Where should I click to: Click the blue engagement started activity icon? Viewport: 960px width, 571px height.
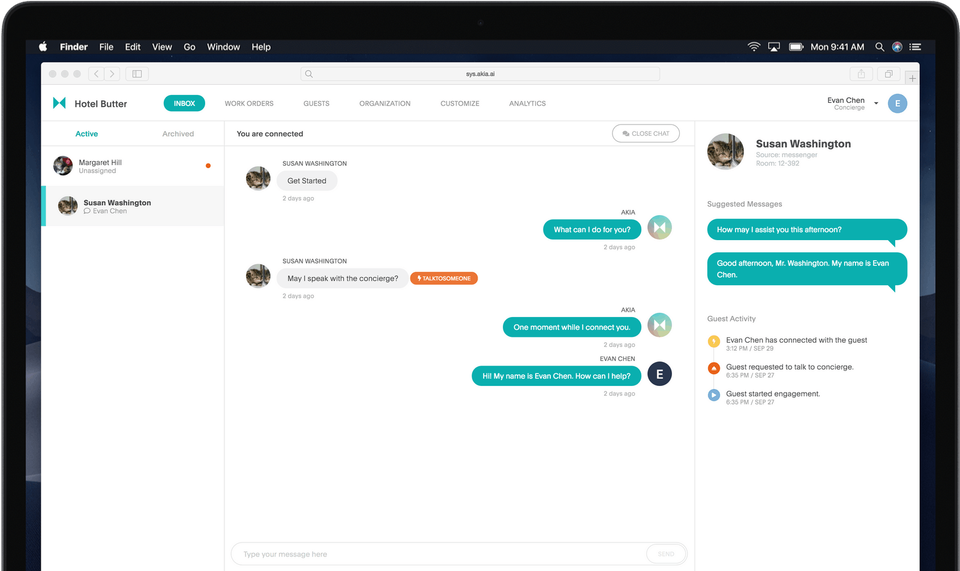point(714,395)
